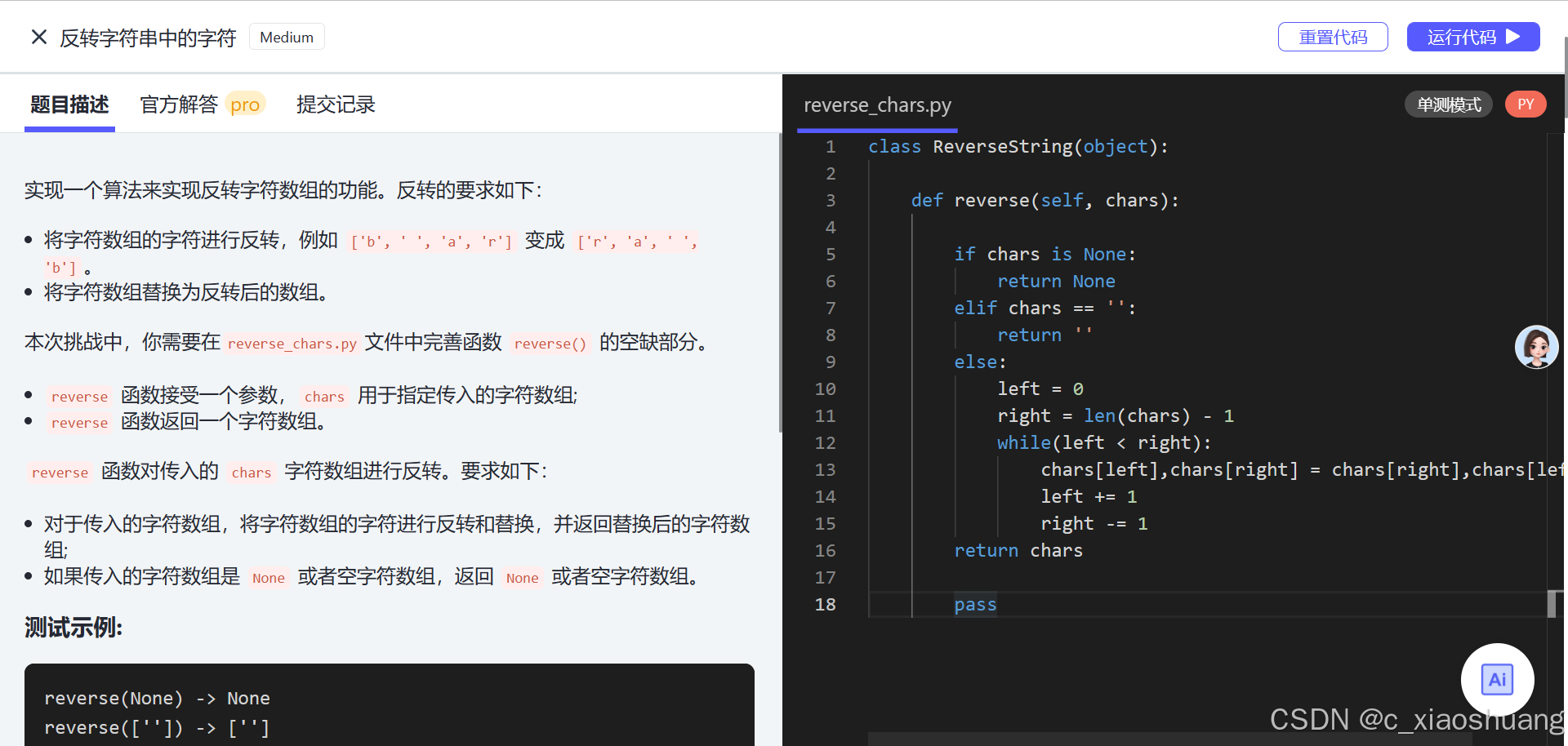Open the Ai assistant bubble
Viewport: 1568px width, 746px height.
1498,679
